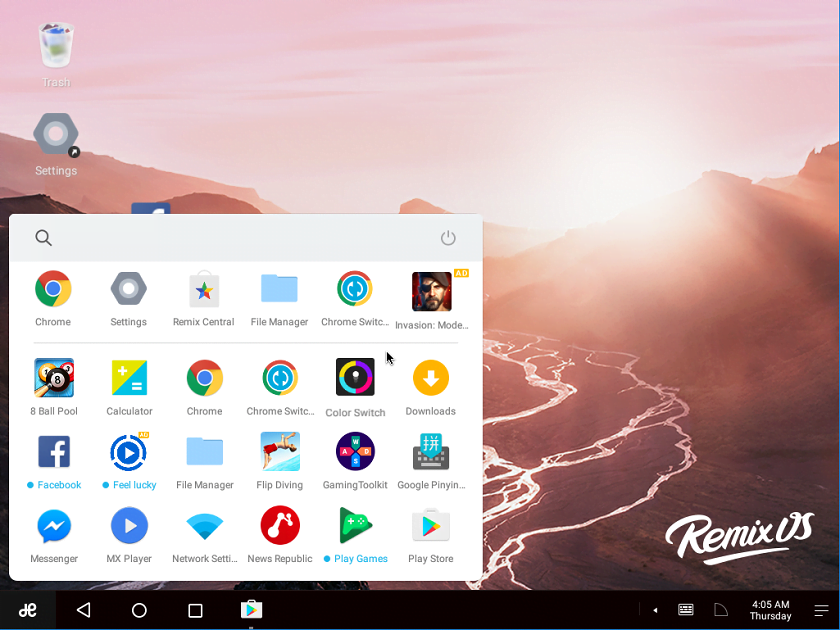Open the Downloads app

430,378
